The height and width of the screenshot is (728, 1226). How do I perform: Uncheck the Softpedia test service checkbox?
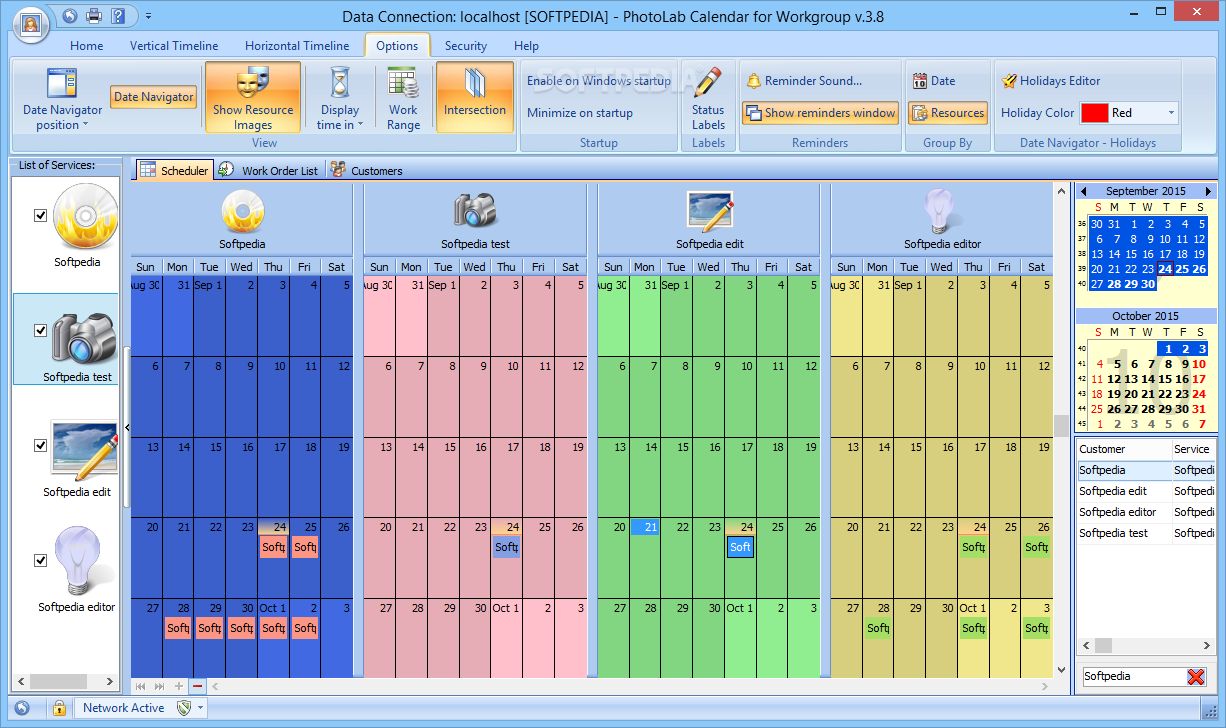tap(41, 330)
